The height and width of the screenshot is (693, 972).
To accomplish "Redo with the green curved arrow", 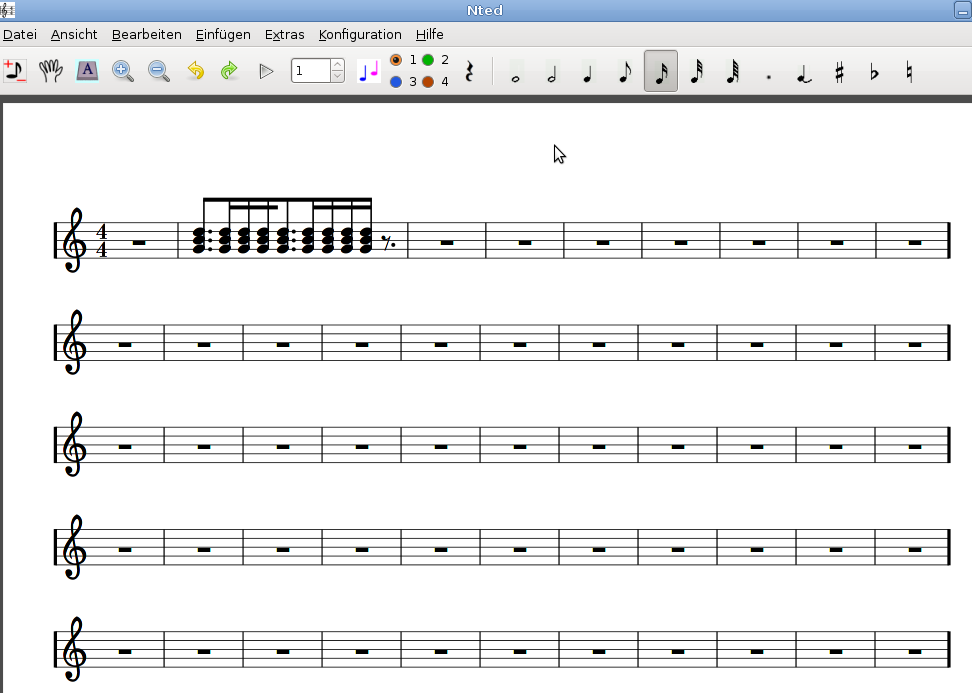I will click(x=230, y=71).
